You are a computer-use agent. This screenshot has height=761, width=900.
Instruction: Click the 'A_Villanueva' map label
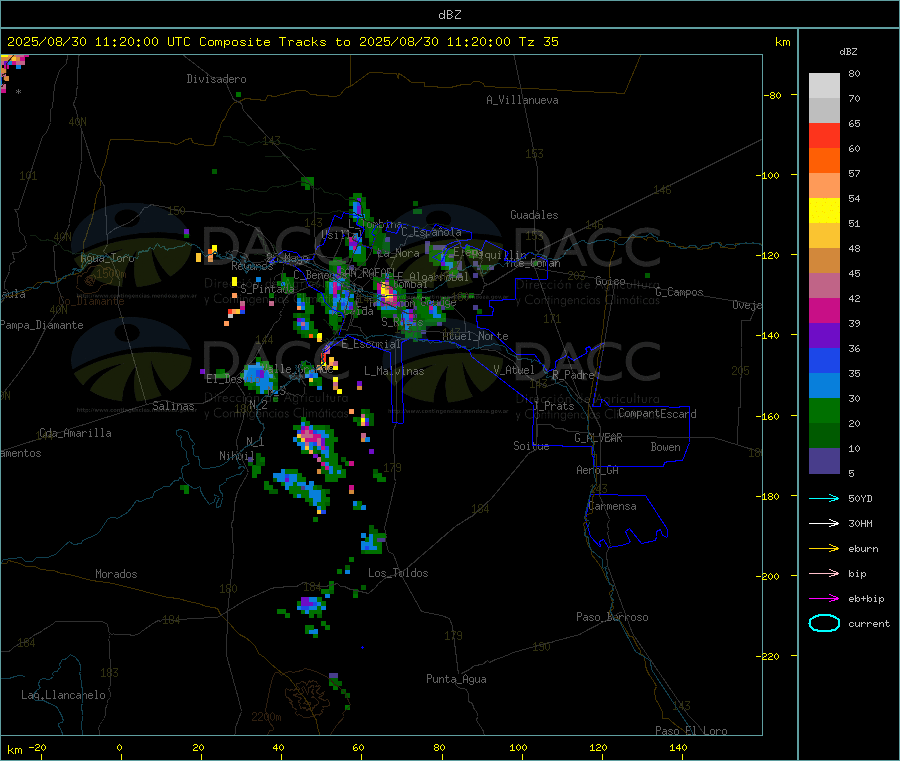[522, 100]
